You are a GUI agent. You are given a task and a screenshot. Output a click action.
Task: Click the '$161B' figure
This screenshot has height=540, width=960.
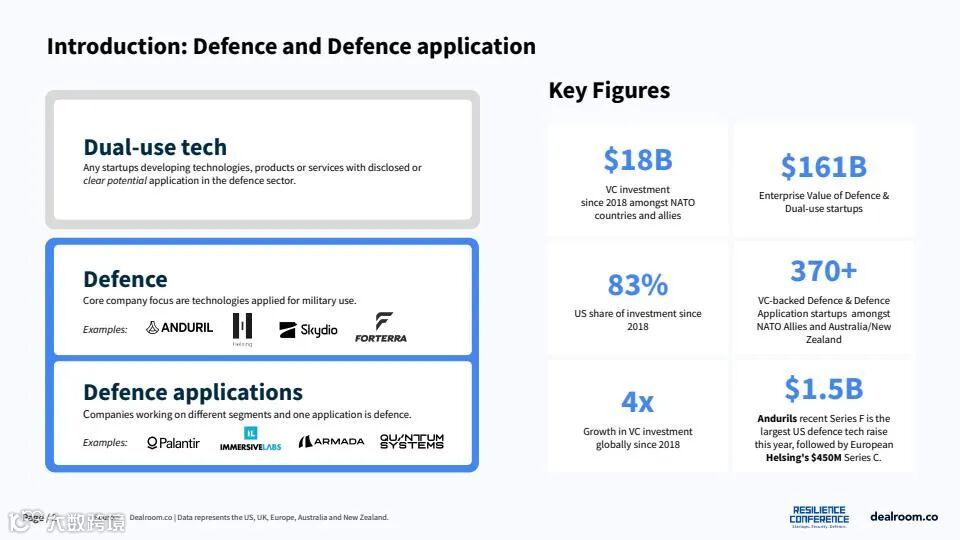coord(823,167)
